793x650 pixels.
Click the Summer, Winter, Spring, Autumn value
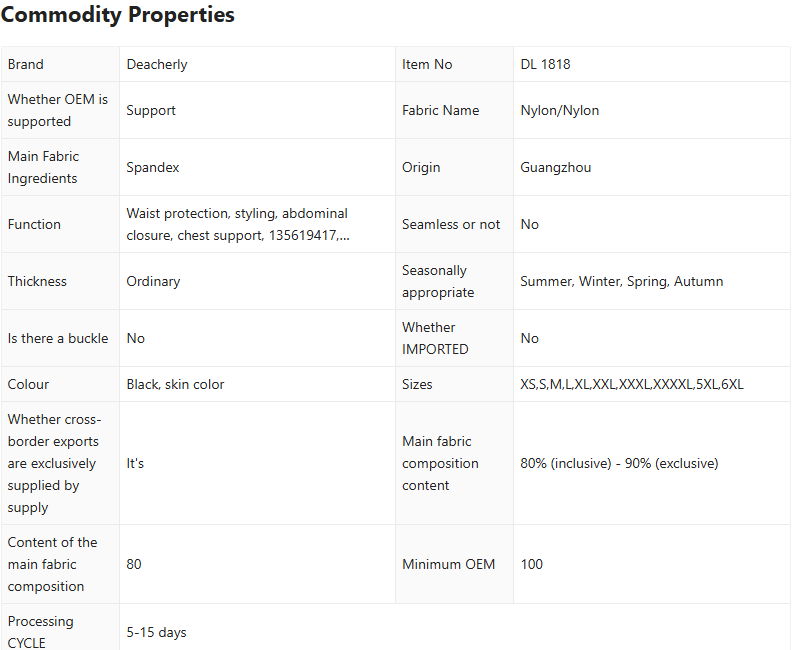tap(621, 281)
